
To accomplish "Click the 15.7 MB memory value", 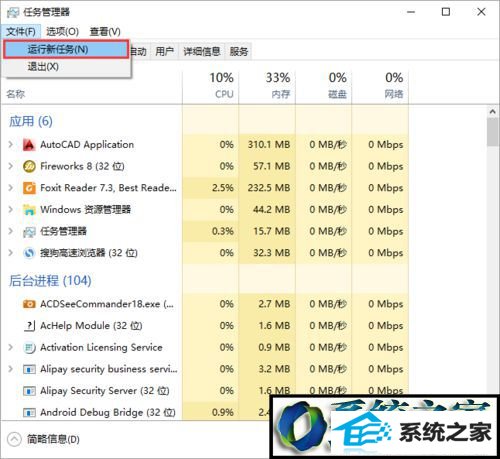I will 271,231.
